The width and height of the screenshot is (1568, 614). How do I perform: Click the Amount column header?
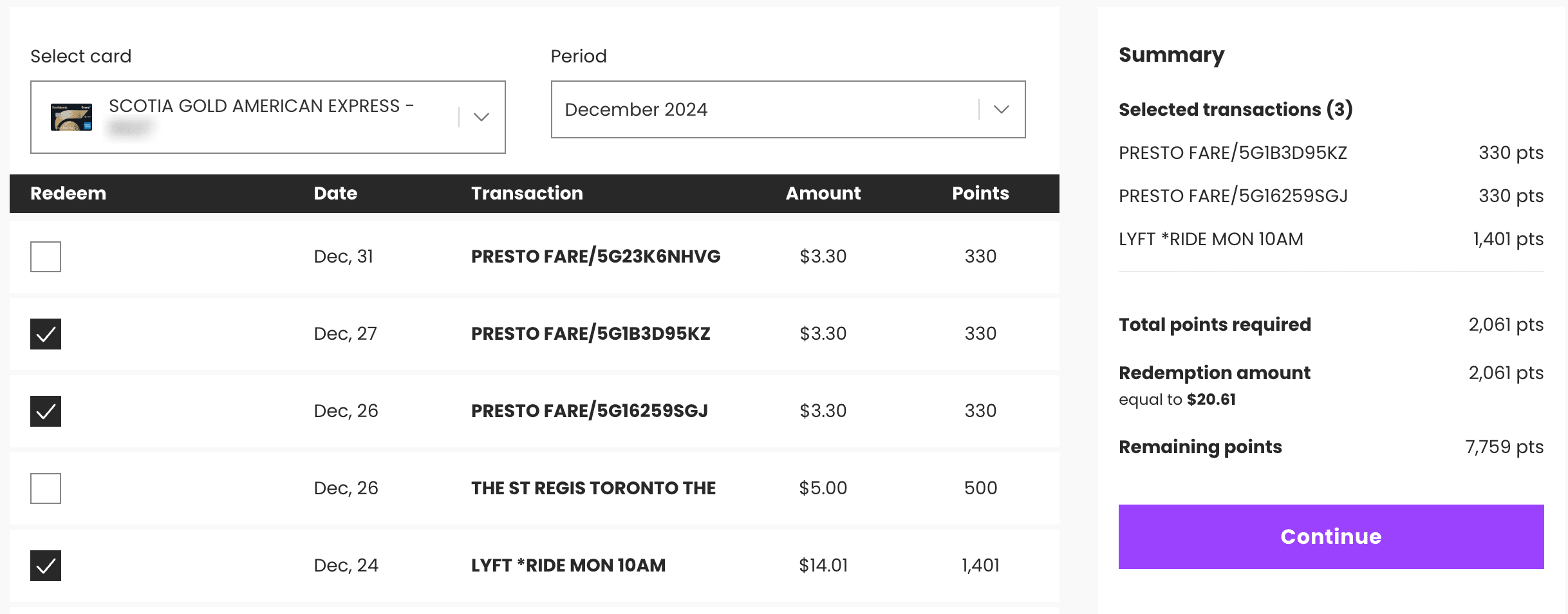click(823, 193)
